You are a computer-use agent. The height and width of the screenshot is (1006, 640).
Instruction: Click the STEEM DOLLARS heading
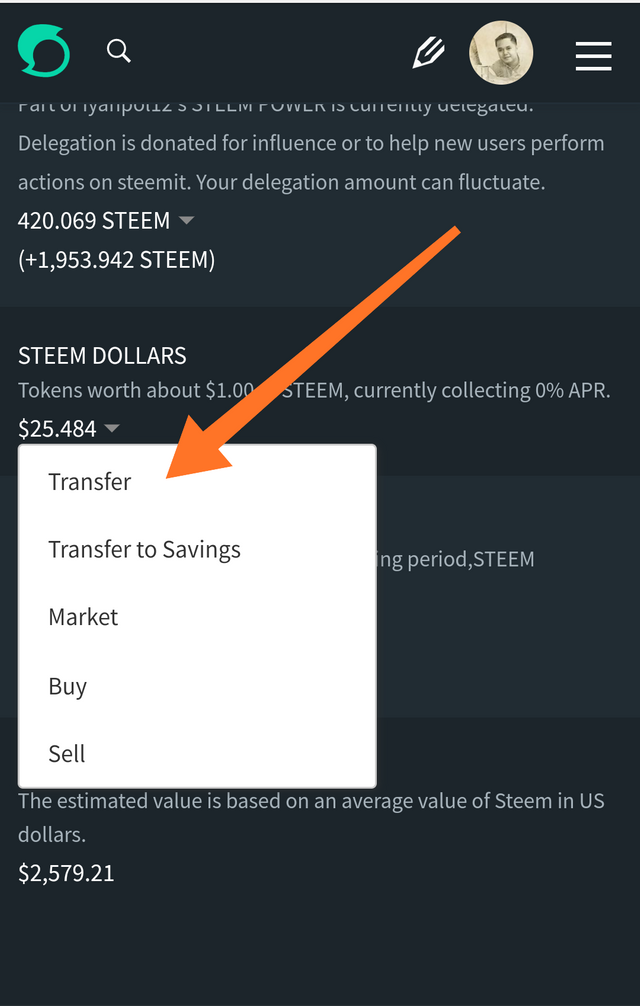[x=102, y=356]
